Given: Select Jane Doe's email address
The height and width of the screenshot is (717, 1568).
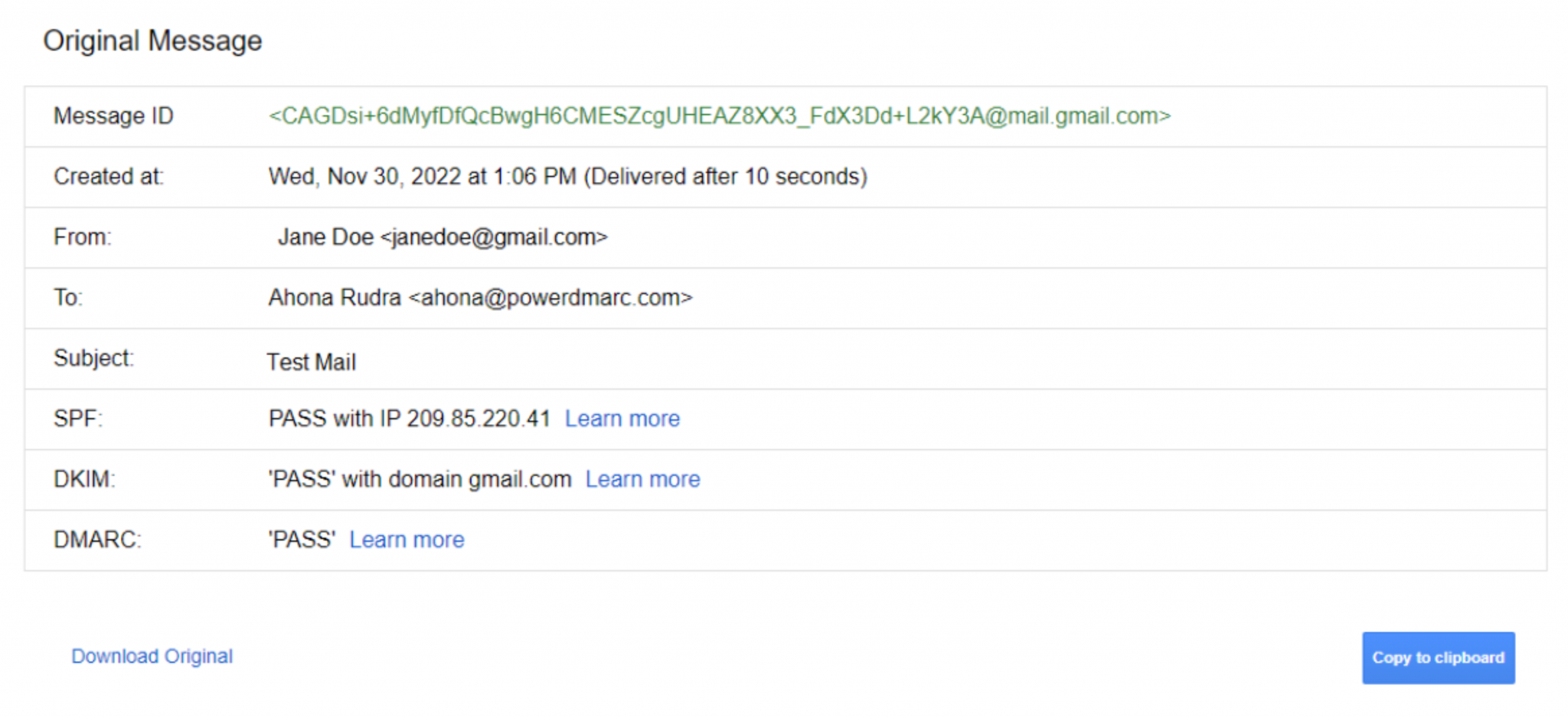Looking at the screenshot, I should [x=495, y=237].
